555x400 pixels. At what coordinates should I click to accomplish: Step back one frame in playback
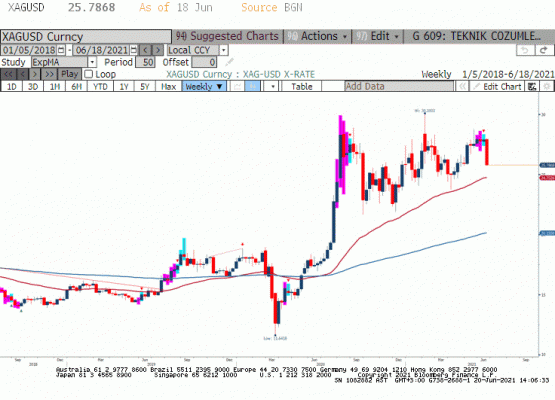coord(22,74)
